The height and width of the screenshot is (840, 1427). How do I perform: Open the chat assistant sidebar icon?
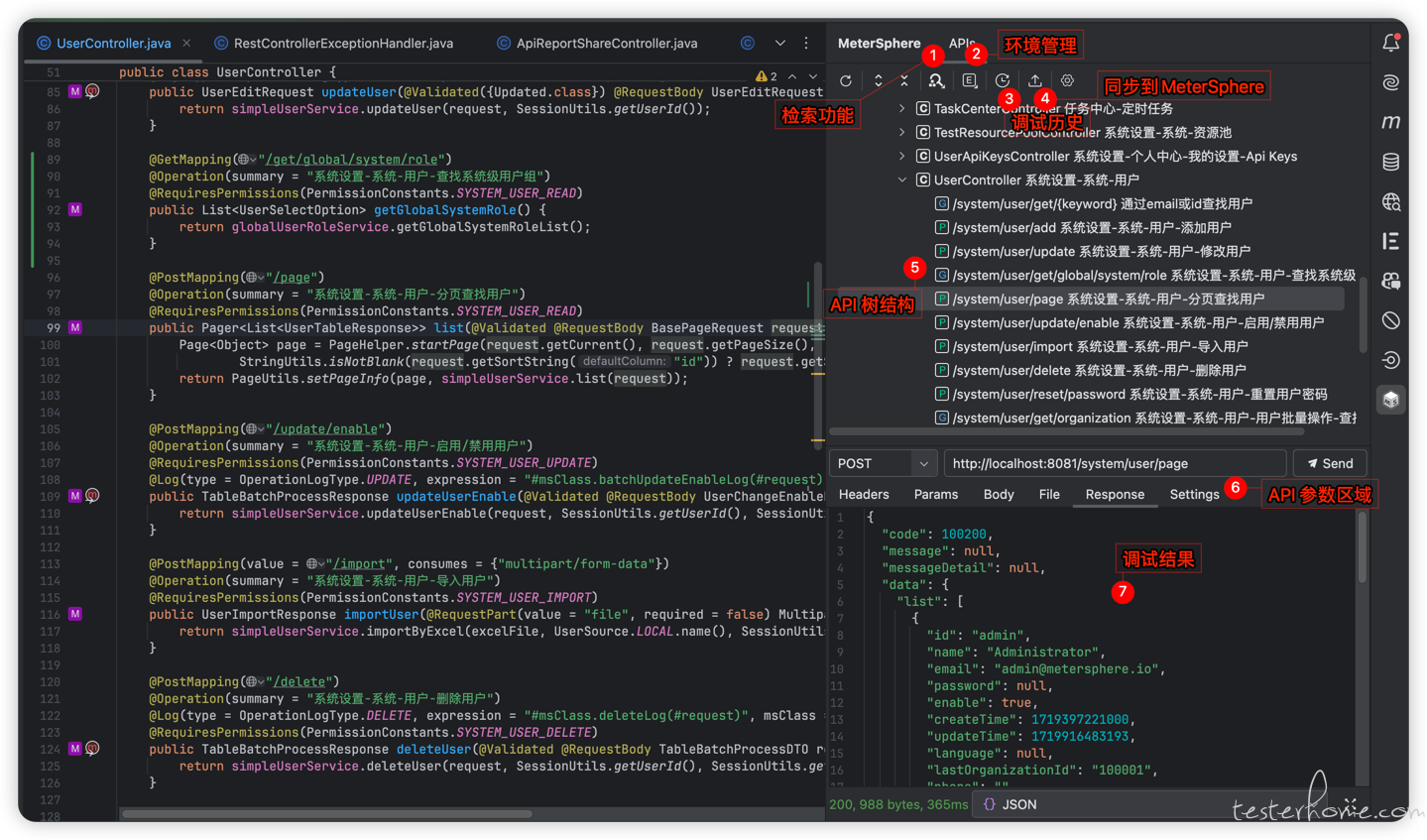[1391, 281]
